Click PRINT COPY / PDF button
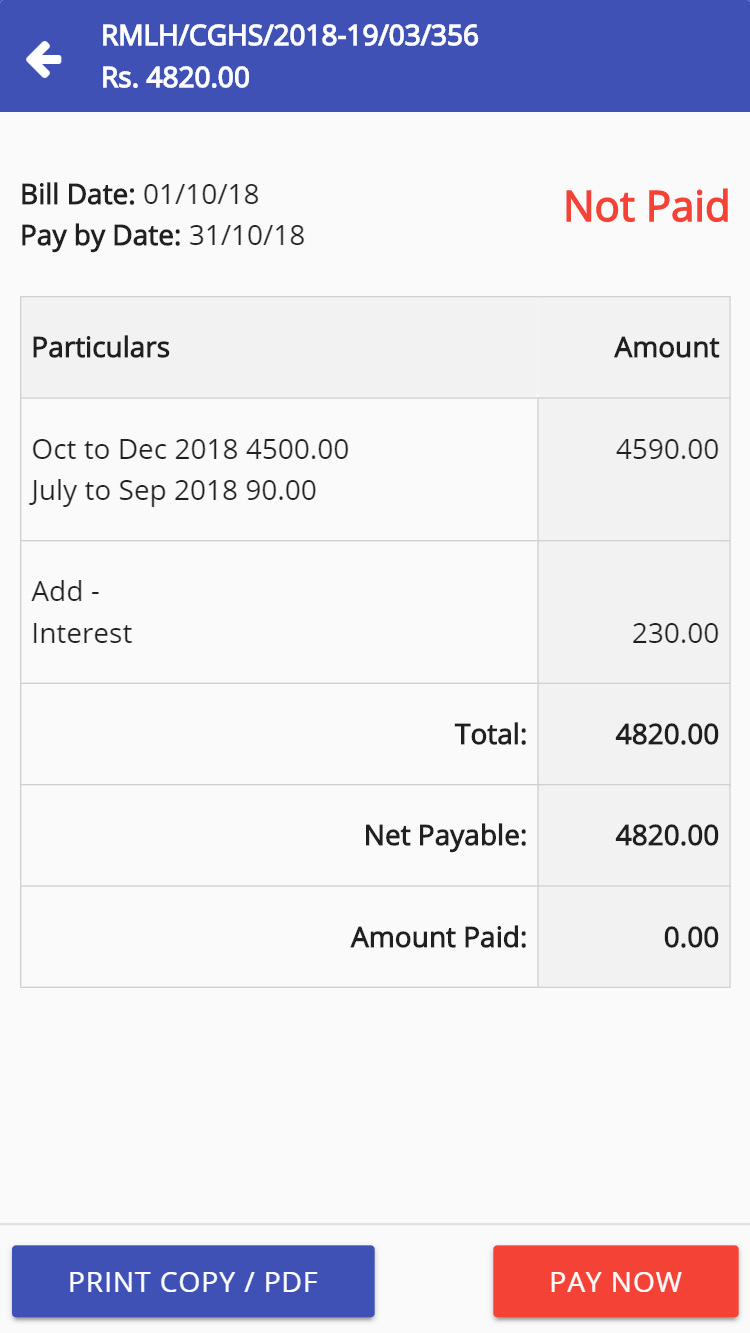 point(193,1281)
